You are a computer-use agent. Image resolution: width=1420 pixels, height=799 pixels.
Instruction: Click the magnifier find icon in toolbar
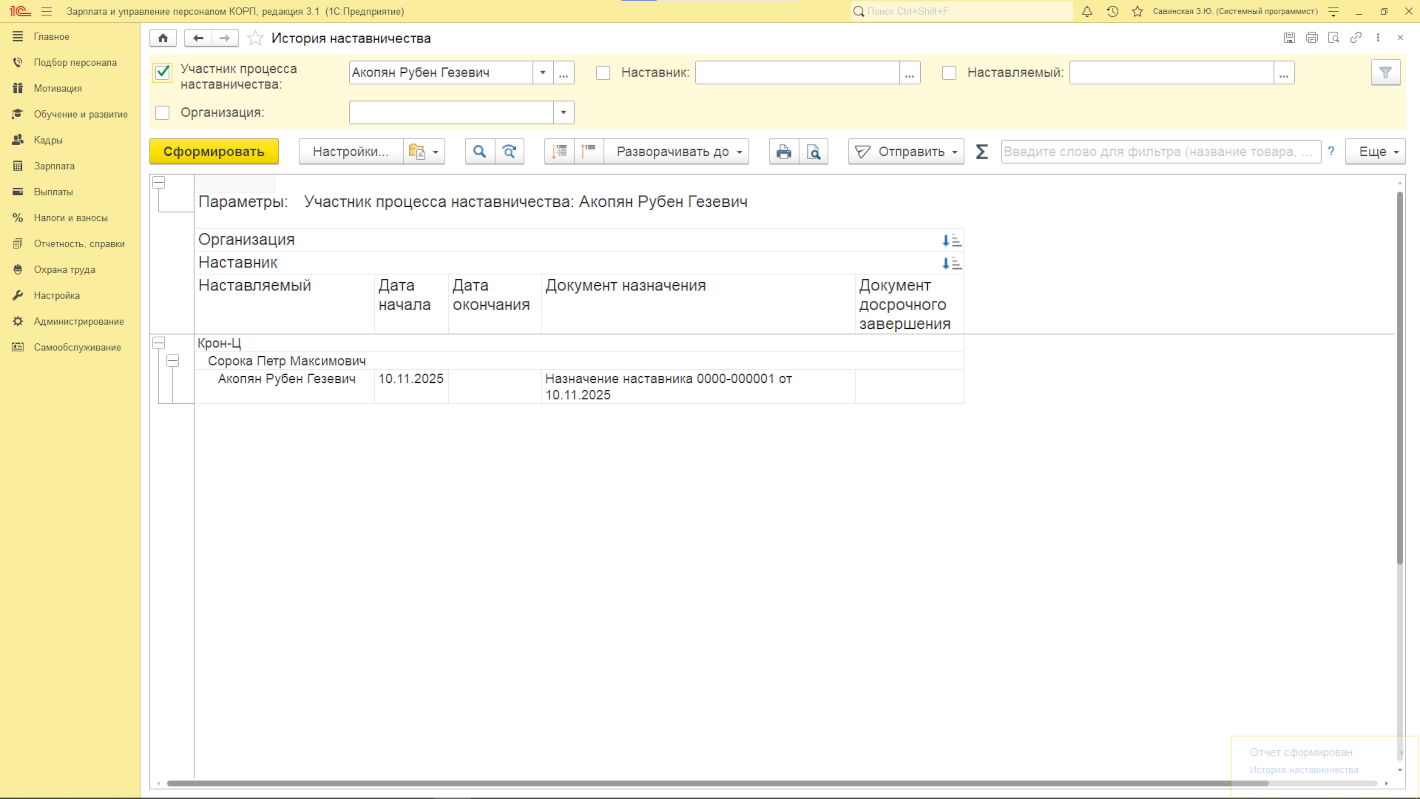pos(480,152)
